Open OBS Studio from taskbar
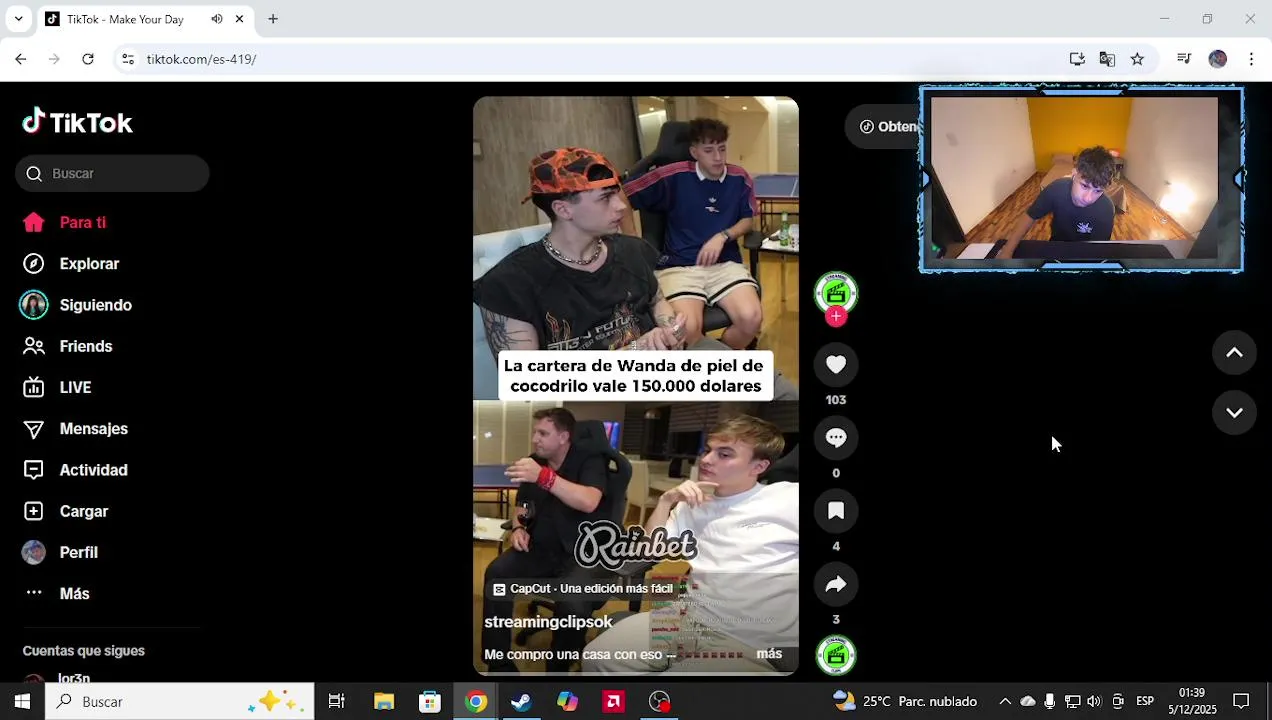1272x720 pixels. click(659, 701)
